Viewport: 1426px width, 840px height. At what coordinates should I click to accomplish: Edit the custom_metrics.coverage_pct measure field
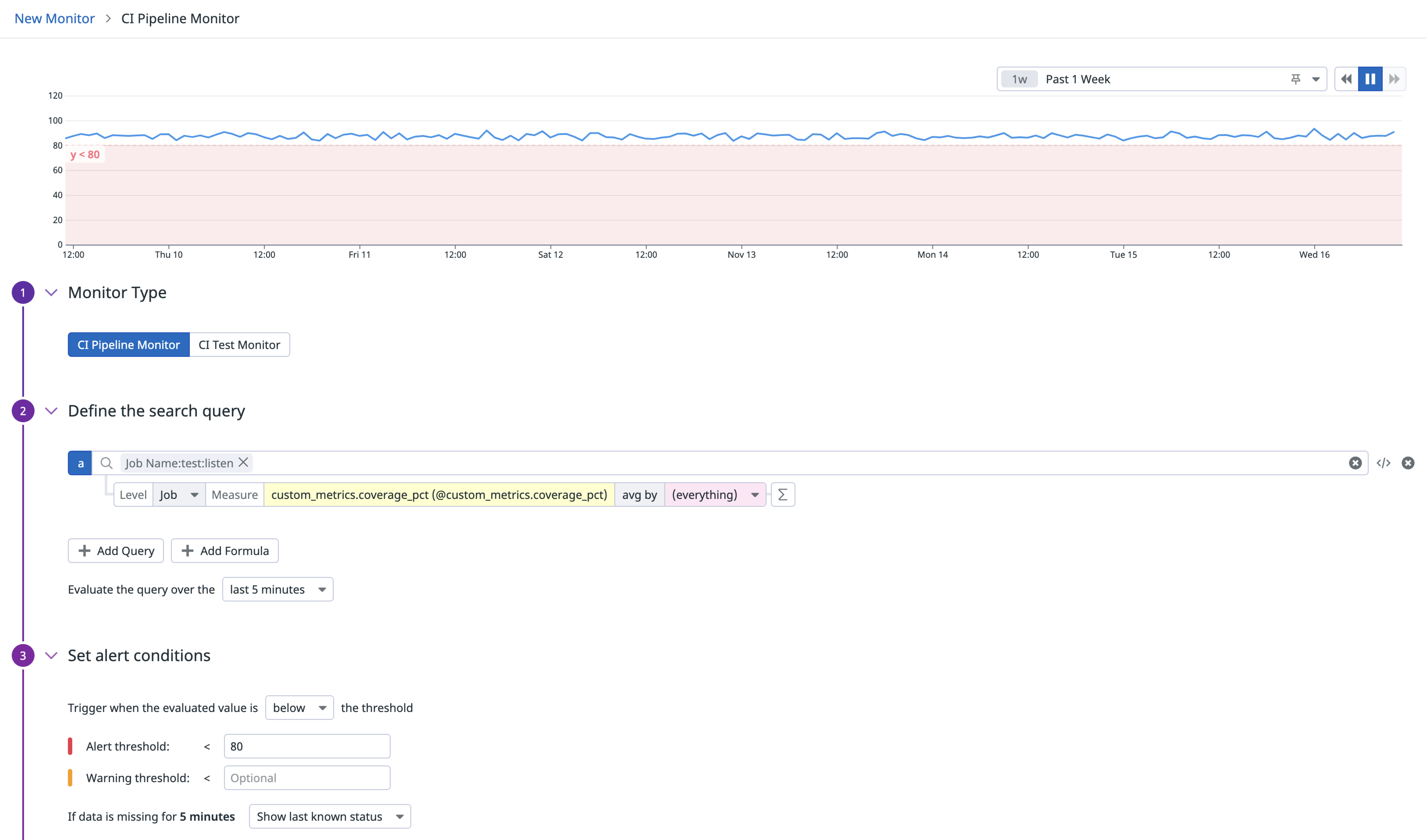click(439, 495)
